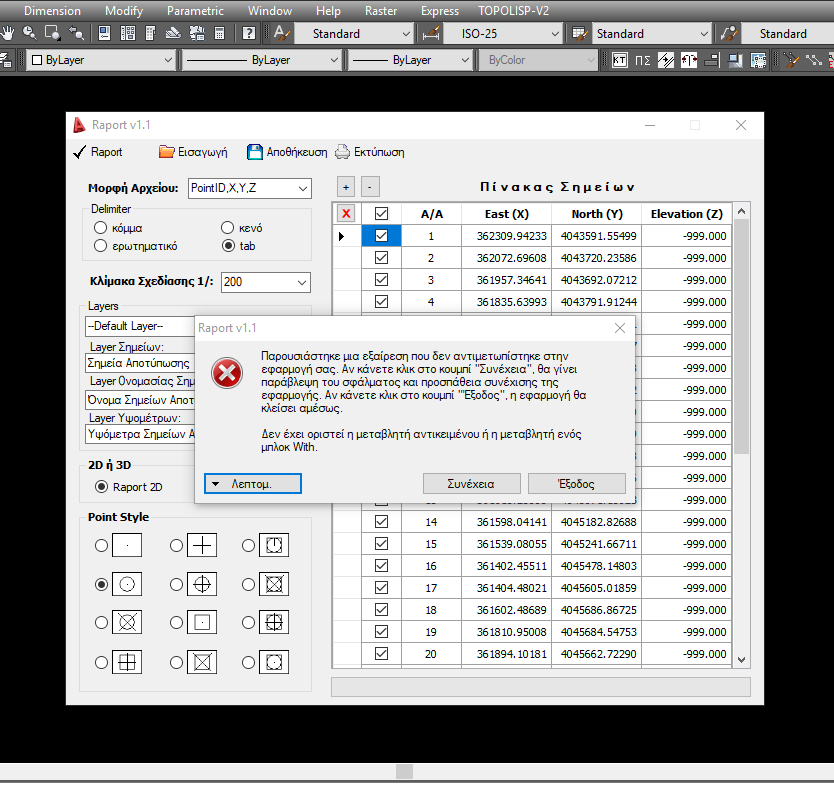Choose the single dot point style

click(101, 546)
